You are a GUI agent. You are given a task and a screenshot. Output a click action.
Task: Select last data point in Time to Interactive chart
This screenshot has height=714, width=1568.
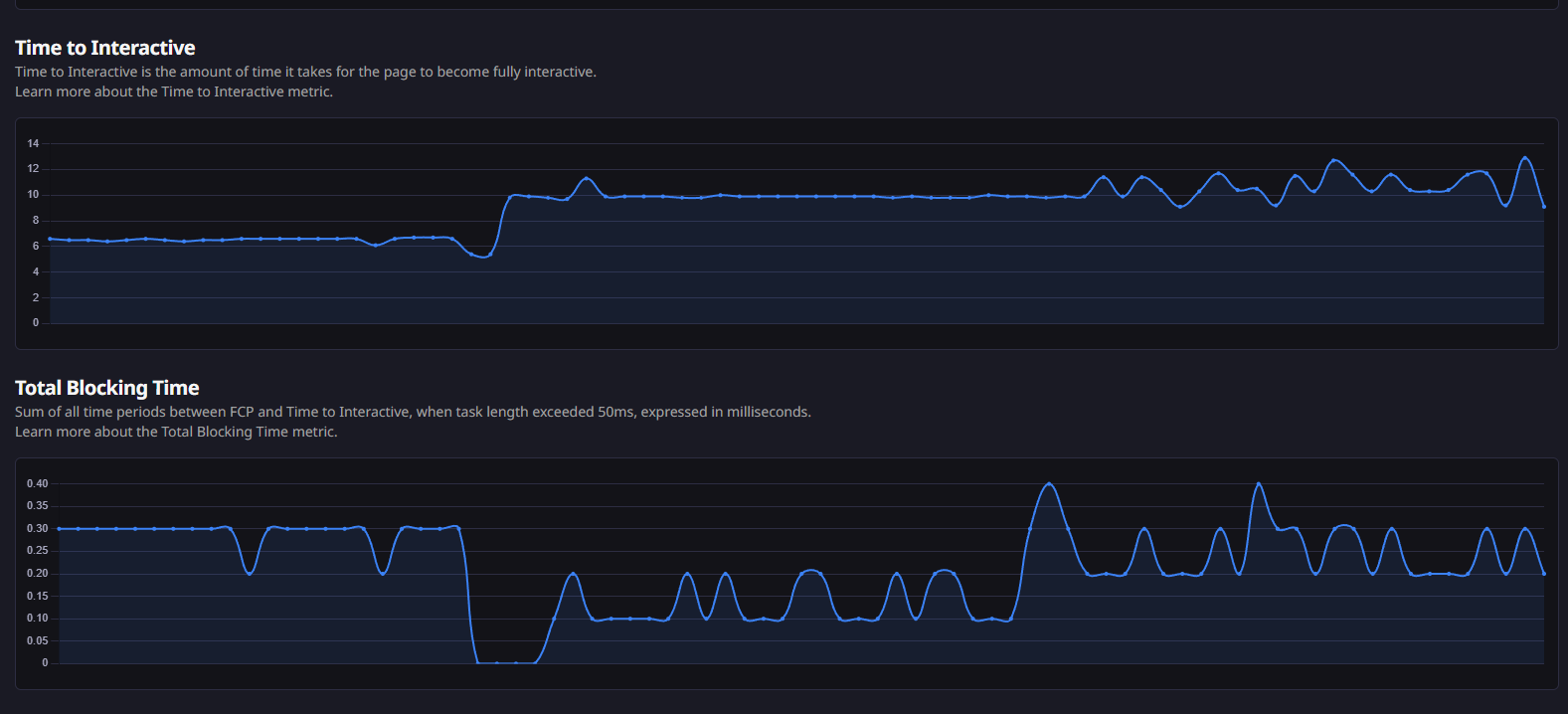[x=1543, y=207]
